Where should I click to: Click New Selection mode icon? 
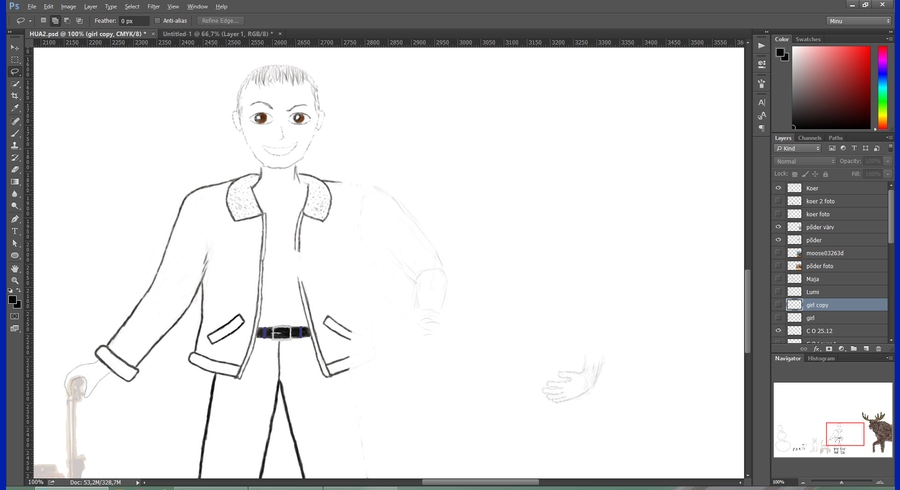click(x=43, y=21)
